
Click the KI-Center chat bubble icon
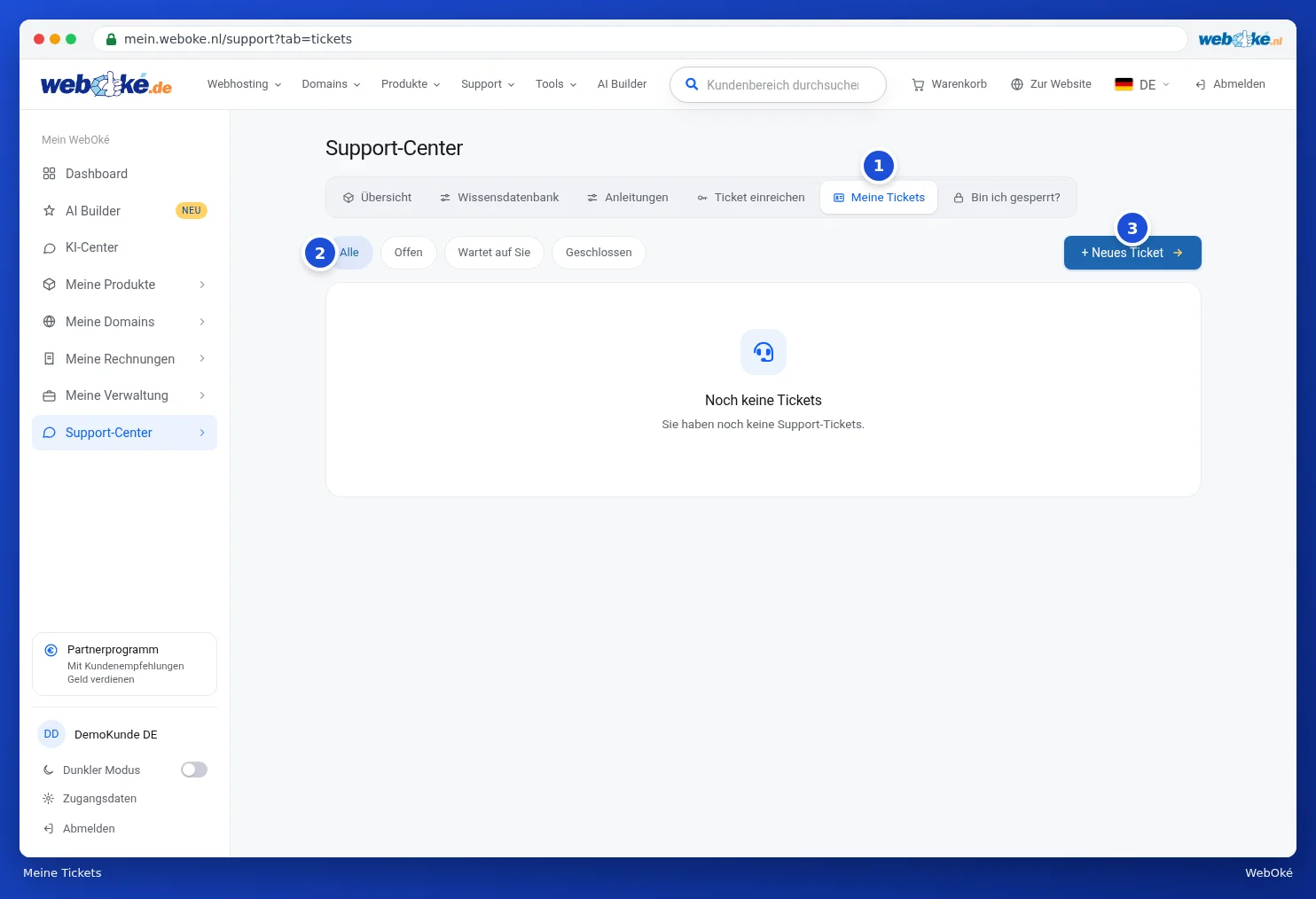pos(49,248)
